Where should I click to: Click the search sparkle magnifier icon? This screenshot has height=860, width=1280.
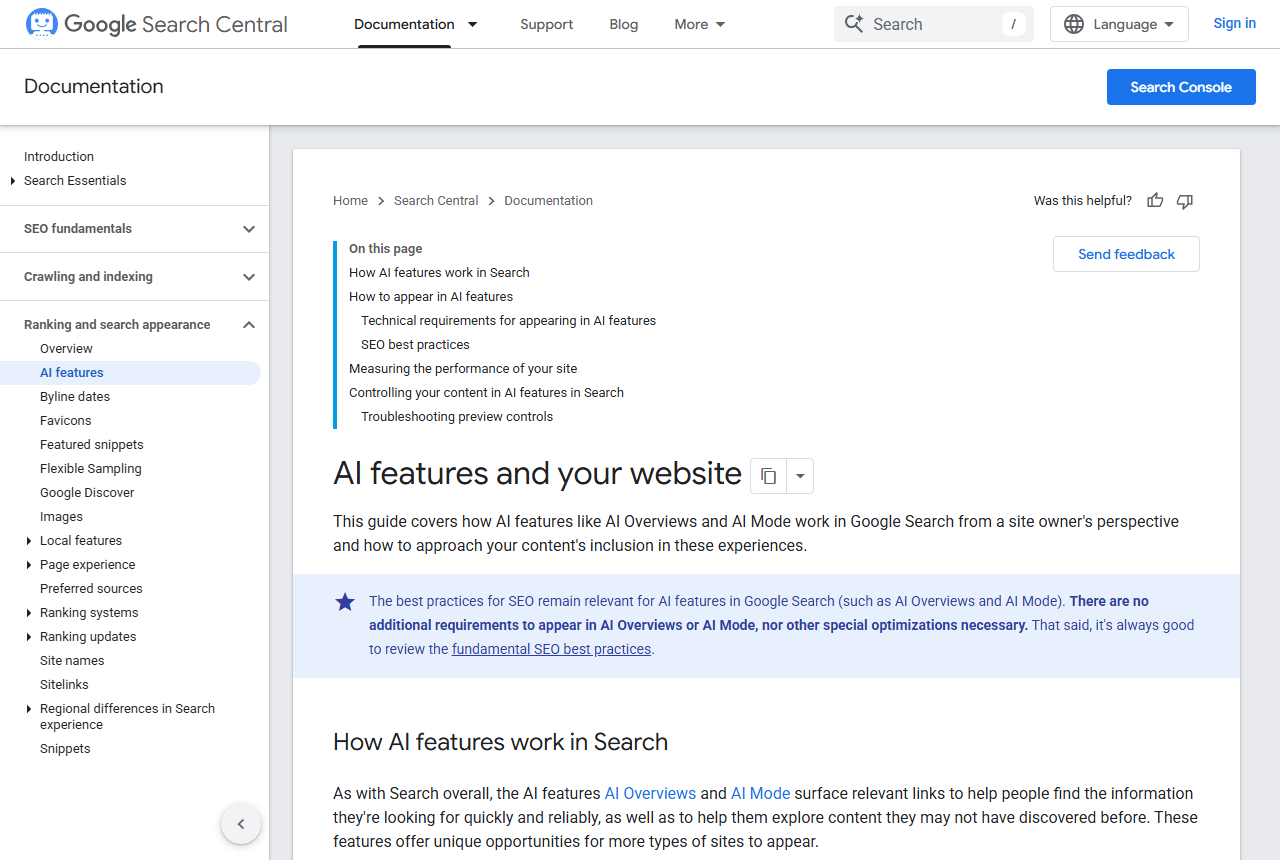click(854, 24)
